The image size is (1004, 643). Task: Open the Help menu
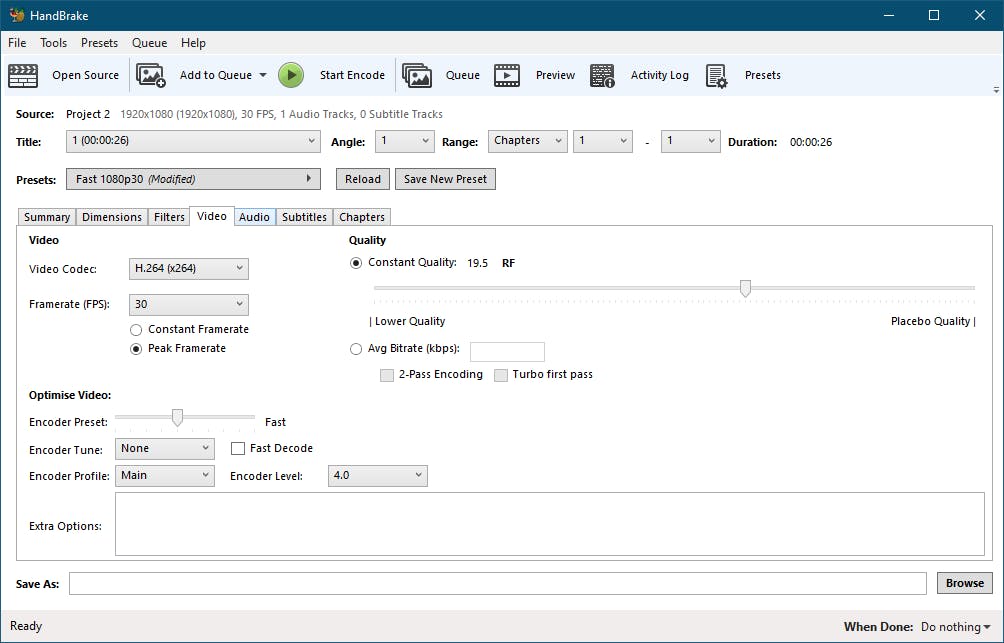[193, 43]
